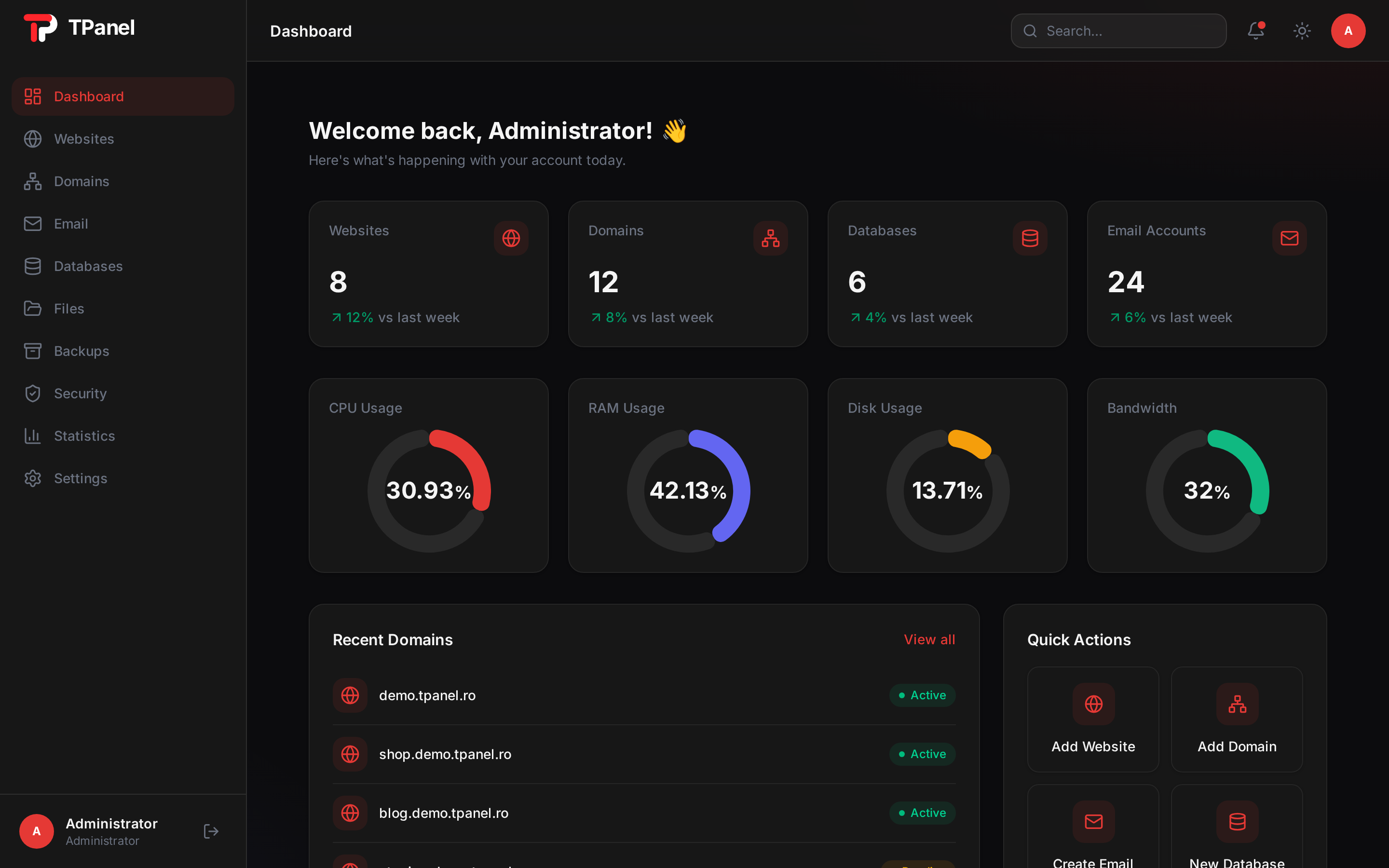Click the Email Accounts envelope icon
This screenshot has height=868, width=1389.
pos(1289,238)
